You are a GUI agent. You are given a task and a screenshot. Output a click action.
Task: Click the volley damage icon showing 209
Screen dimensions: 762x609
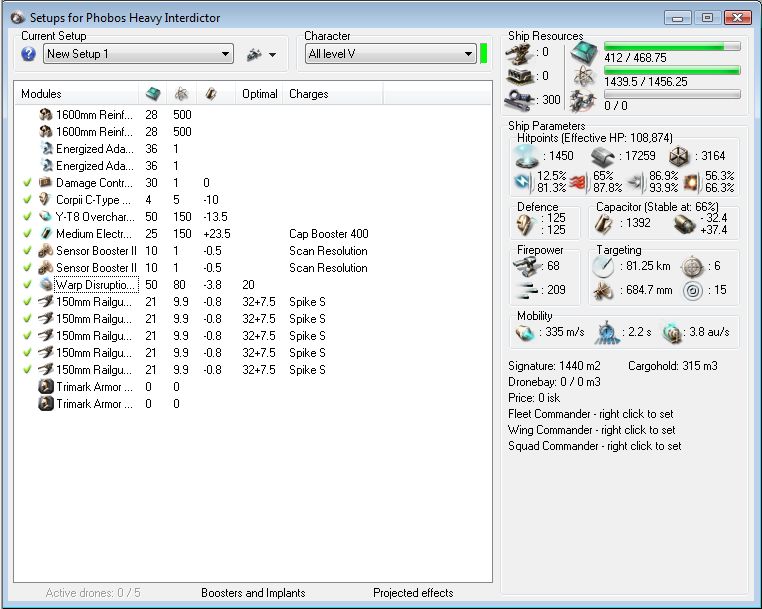[x=527, y=291]
